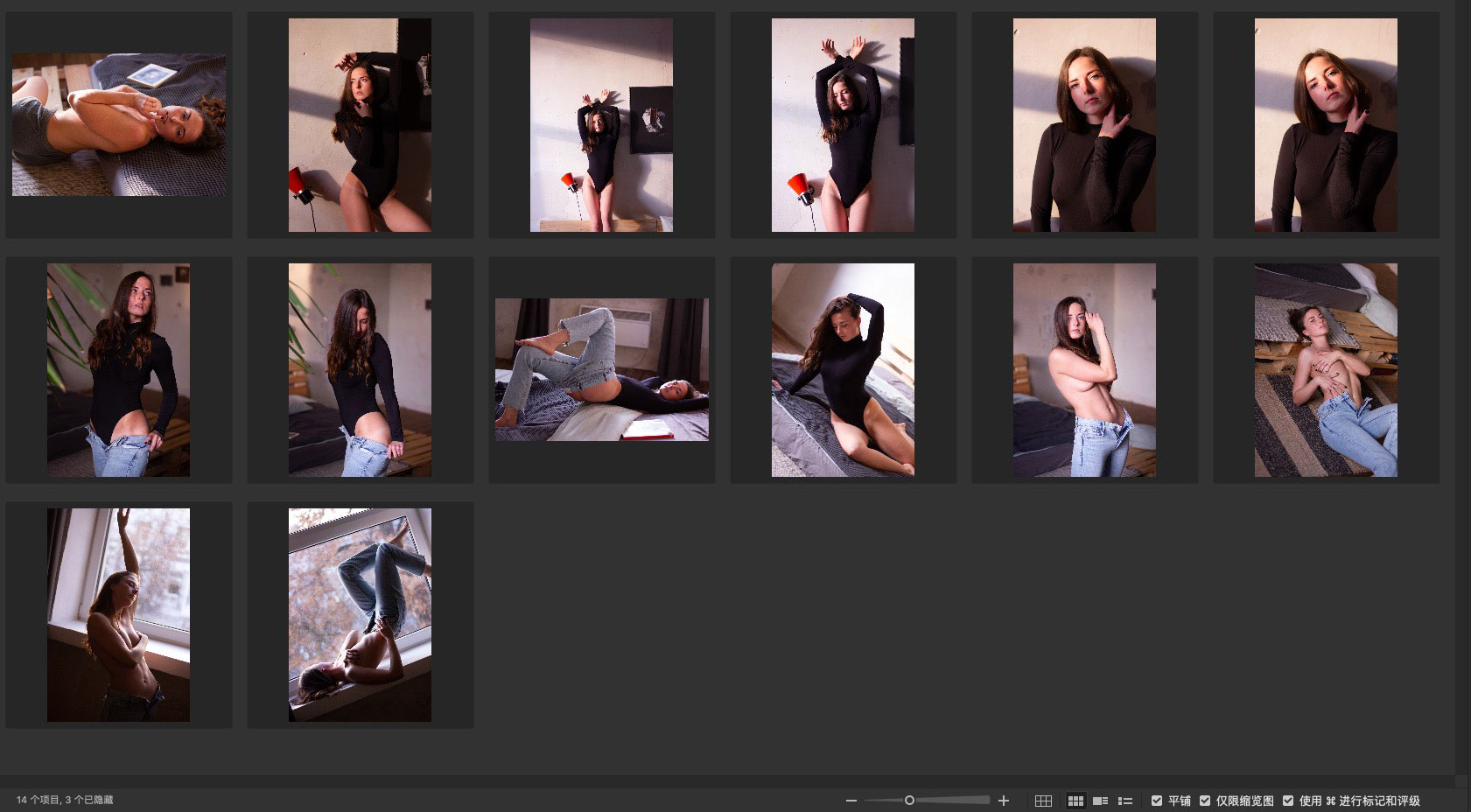The width and height of the screenshot is (1471, 812).
Task: Switch to the details view icon
Action: tap(1101, 801)
